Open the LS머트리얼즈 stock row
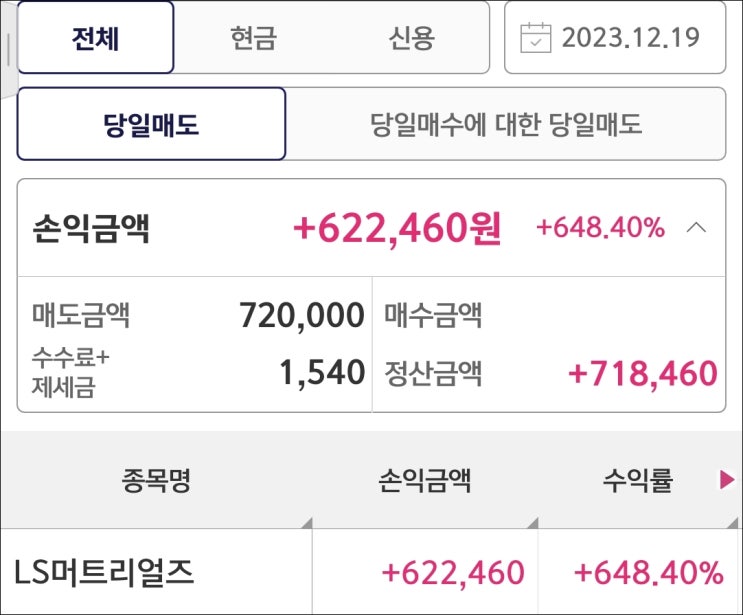 point(104,573)
